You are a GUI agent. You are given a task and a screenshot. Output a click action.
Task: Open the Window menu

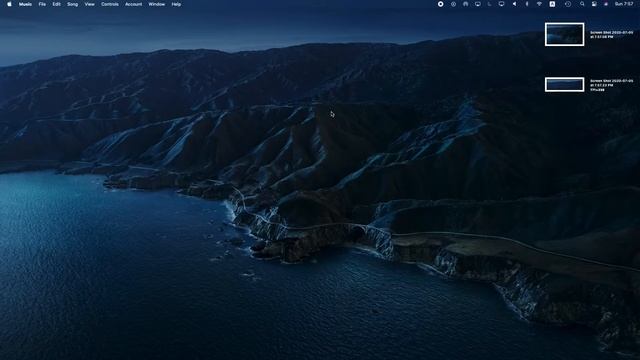point(157,4)
